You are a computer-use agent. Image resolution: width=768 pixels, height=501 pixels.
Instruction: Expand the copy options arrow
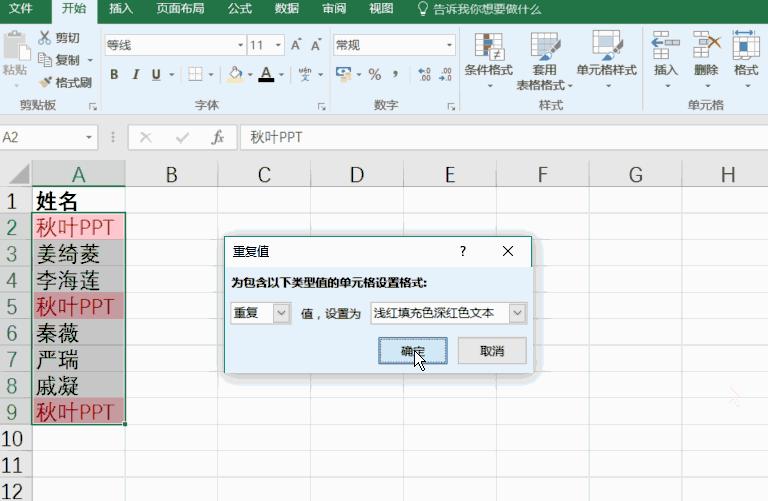(90, 60)
